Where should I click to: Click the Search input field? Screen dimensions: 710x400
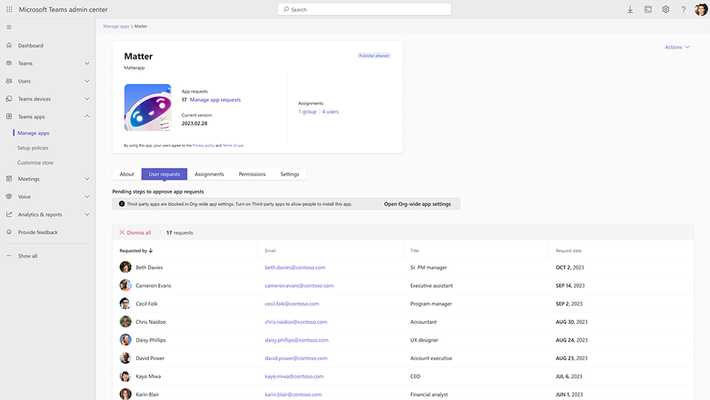(x=365, y=9)
